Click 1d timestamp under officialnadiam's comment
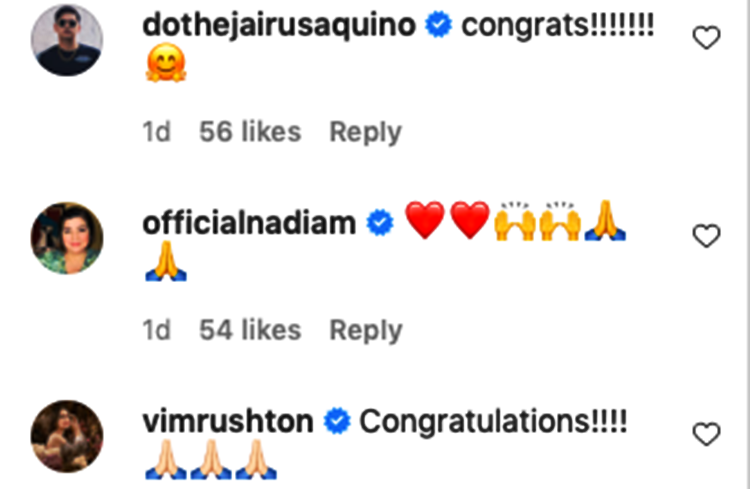This screenshot has height=489, width=750. (x=156, y=330)
